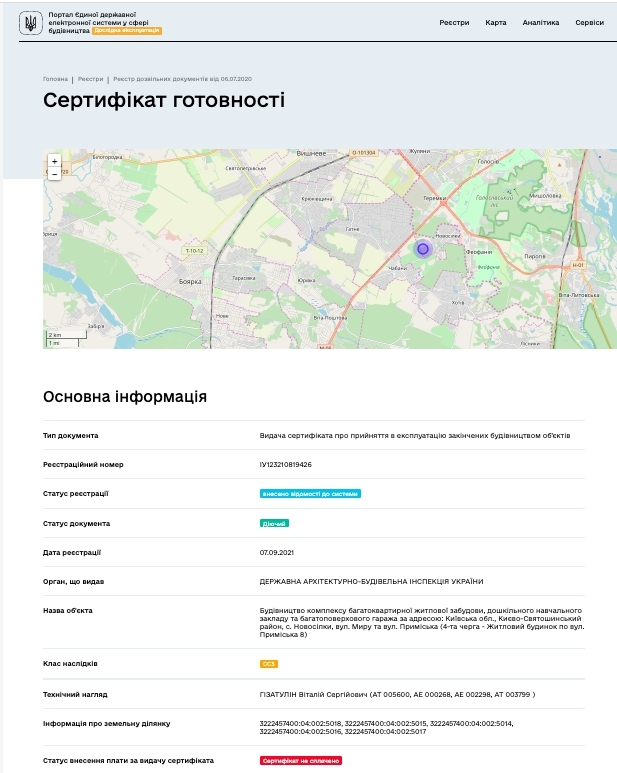Viewport: 617px width, 773px height.
Task: Click the Реєстраційний номер row label
Action: [83, 464]
